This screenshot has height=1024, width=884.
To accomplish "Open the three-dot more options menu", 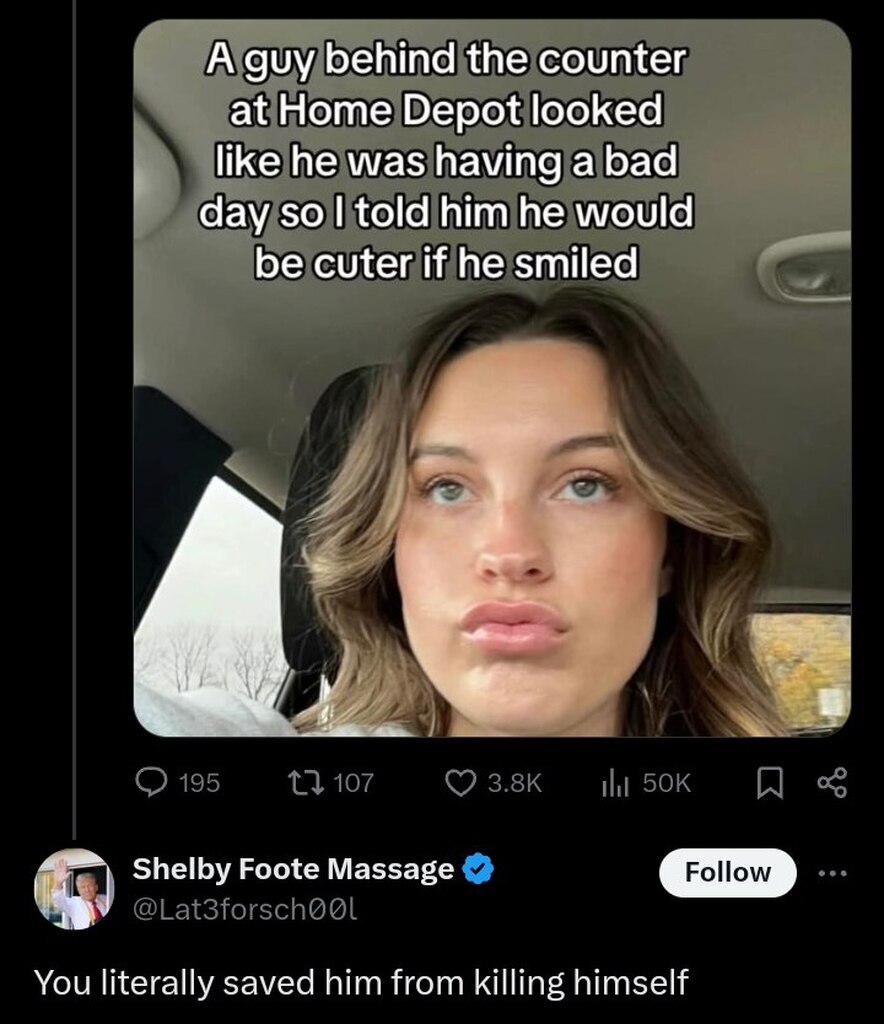I will [x=831, y=872].
